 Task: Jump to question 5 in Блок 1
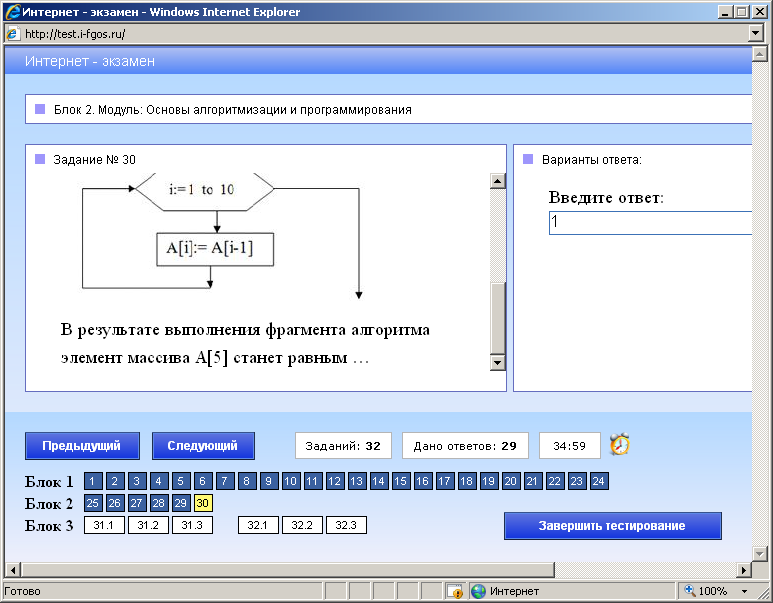point(181,481)
